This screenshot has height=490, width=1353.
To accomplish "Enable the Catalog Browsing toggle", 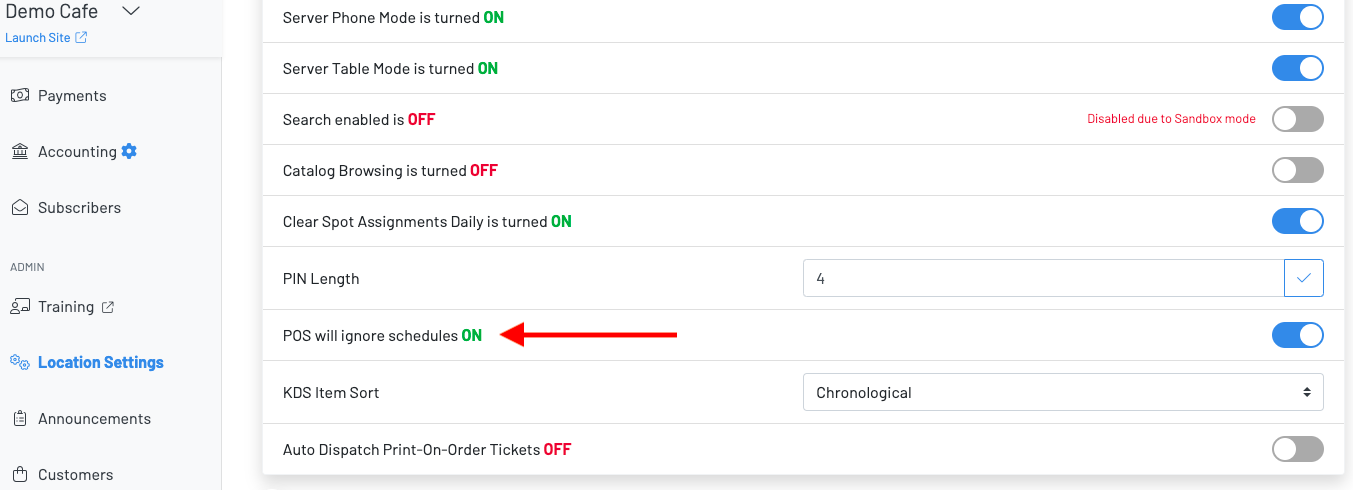I will tap(1297, 170).
